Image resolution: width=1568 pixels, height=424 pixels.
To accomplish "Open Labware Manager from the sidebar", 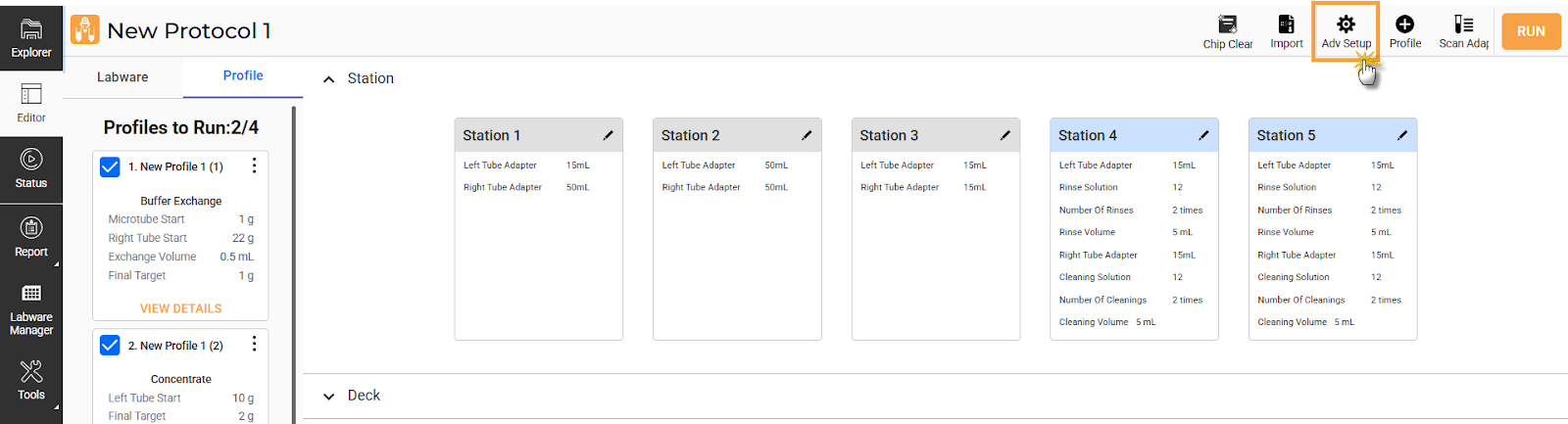I will [x=31, y=307].
